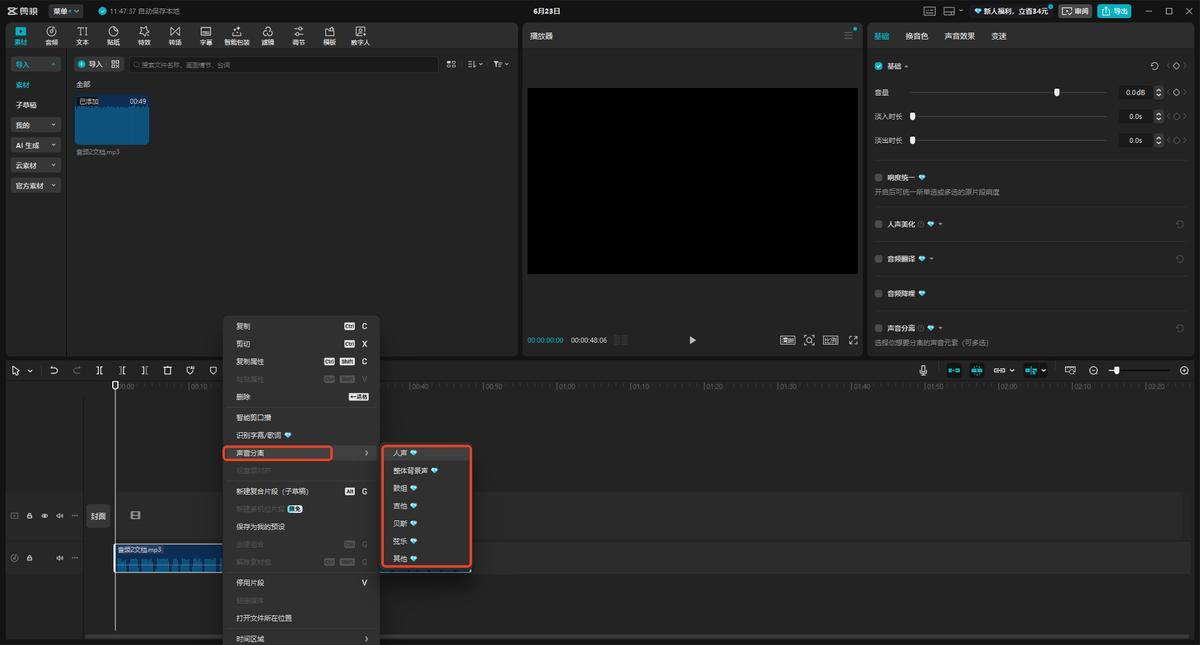Switch to the 声音效果 tab

958,36
